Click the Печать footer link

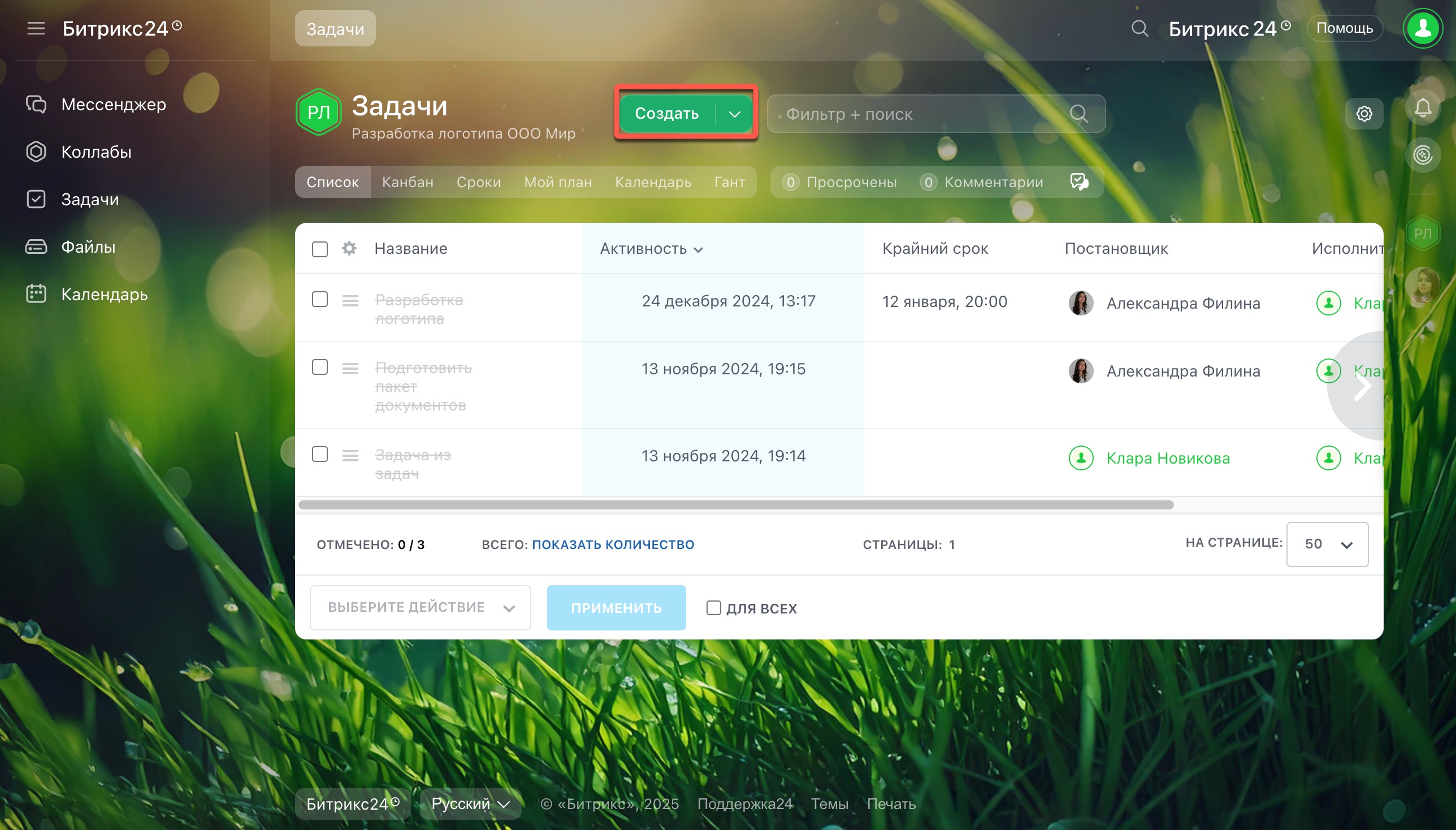891,804
